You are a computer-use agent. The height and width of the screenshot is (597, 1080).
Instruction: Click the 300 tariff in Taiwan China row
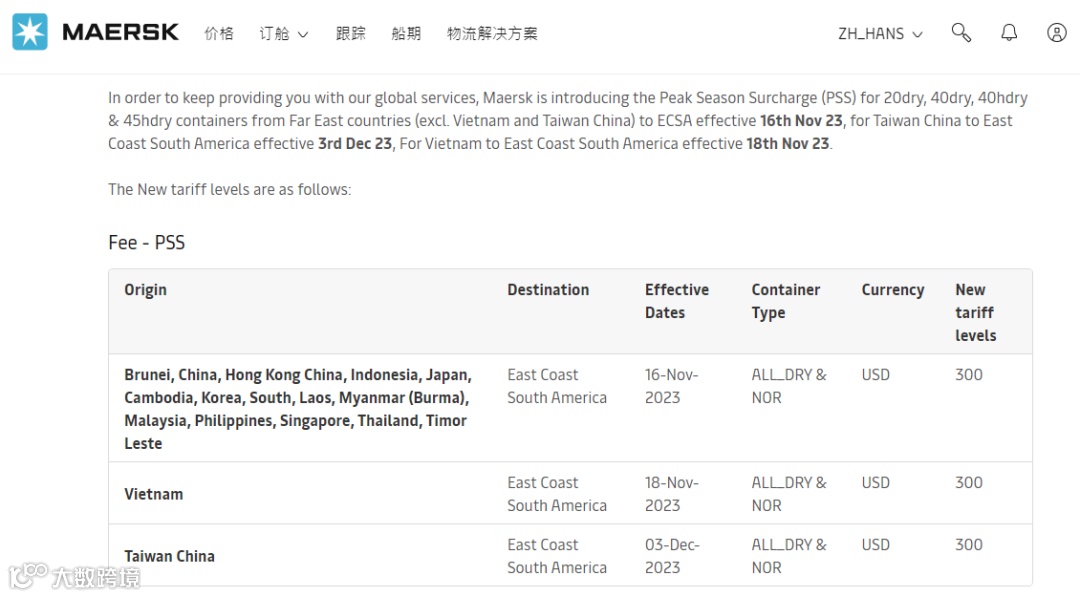click(968, 545)
